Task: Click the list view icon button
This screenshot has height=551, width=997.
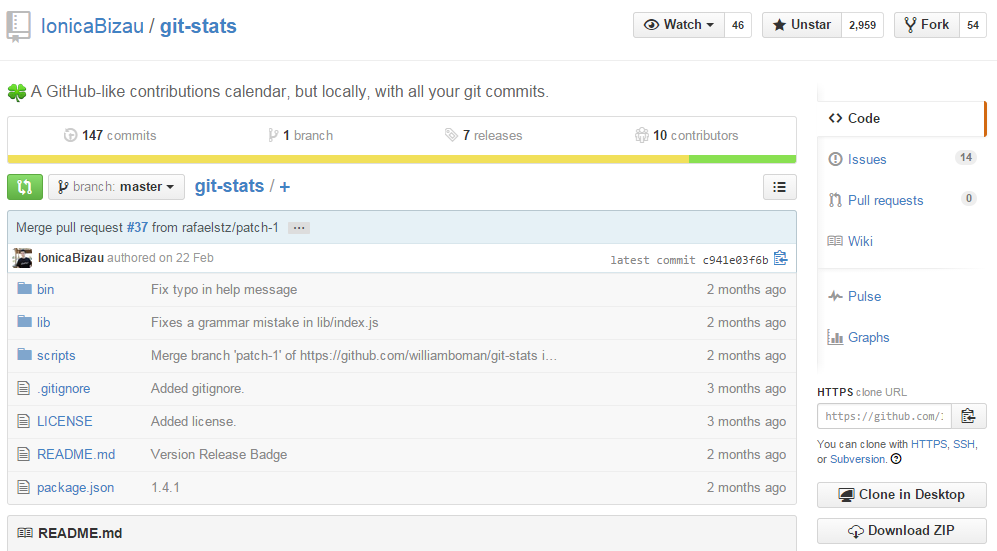Action: (780, 187)
